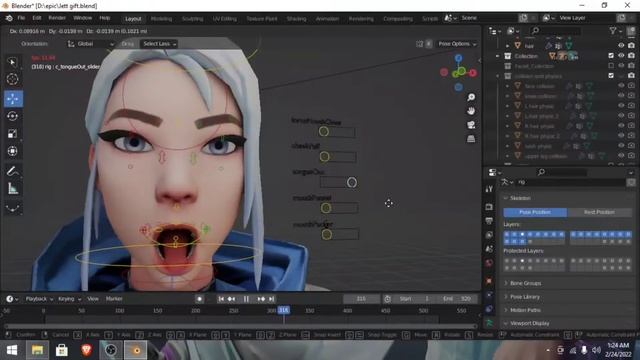The image size is (640, 360).
Task: Select the Annotate pencil tool
Action: [x=13, y=171]
